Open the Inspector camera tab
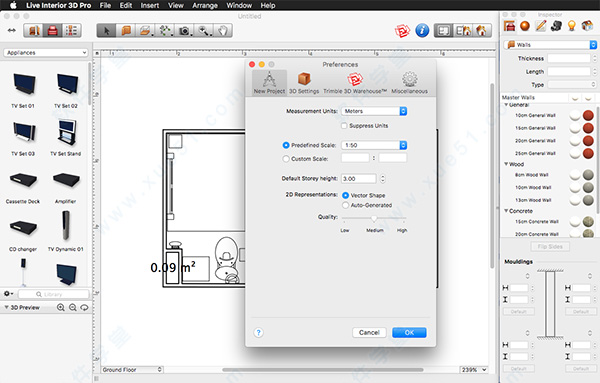This screenshot has width=600, height=383. (x=556, y=26)
